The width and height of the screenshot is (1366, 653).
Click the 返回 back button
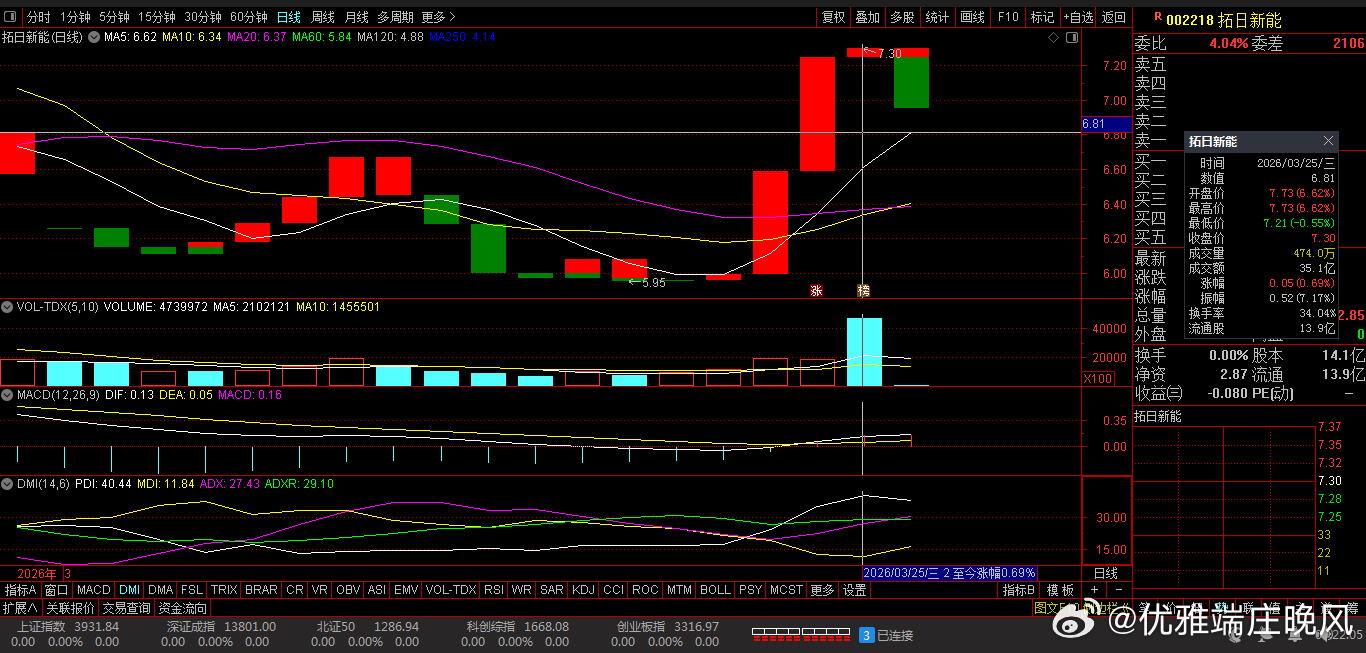click(x=1114, y=17)
